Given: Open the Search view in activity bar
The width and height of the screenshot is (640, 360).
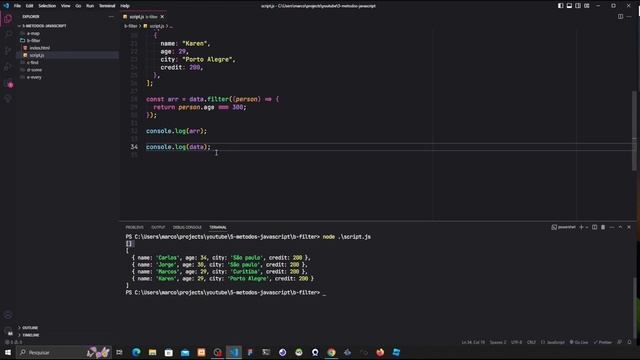Looking at the screenshot, I should [8, 35].
